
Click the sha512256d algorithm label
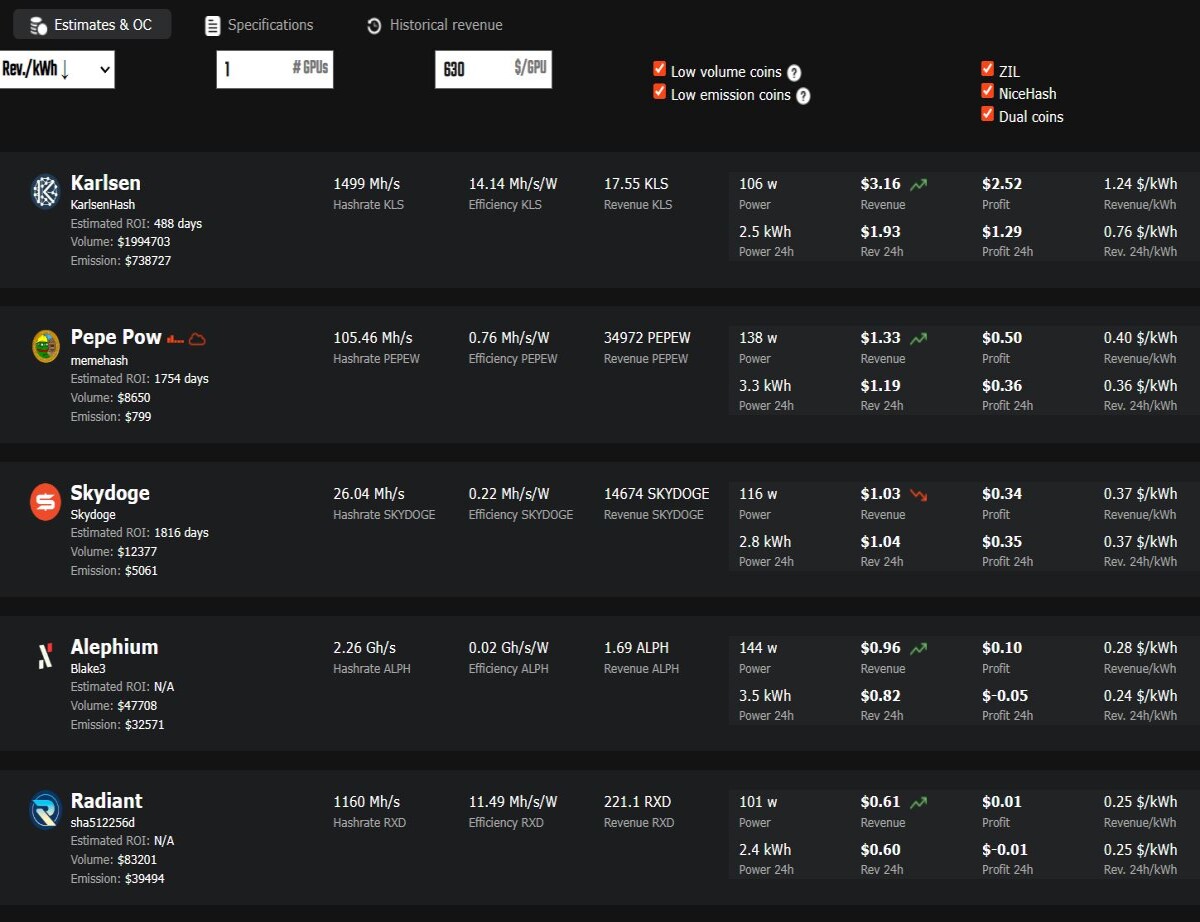pos(102,822)
